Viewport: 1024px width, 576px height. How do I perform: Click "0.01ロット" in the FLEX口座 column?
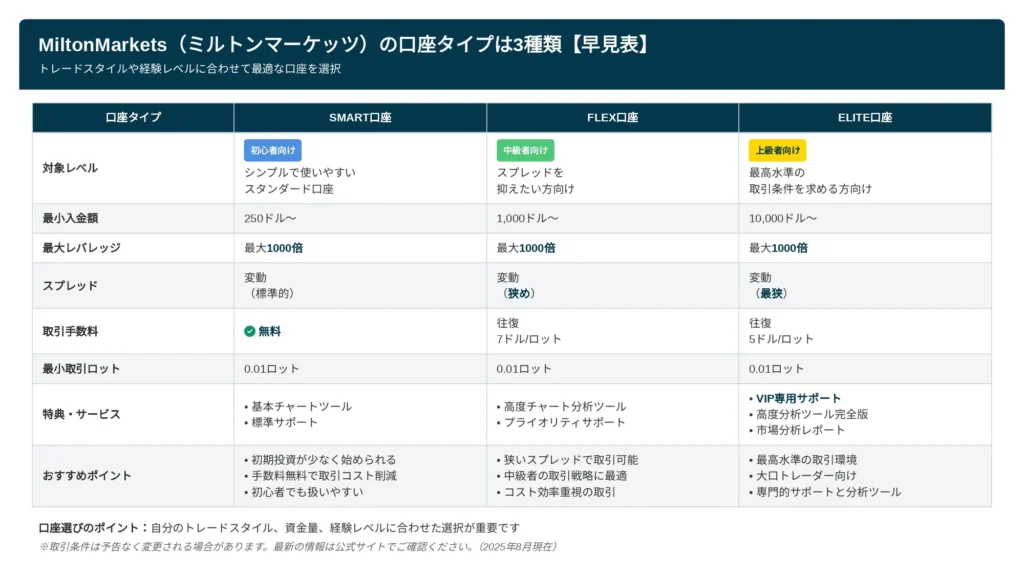[x=524, y=368]
